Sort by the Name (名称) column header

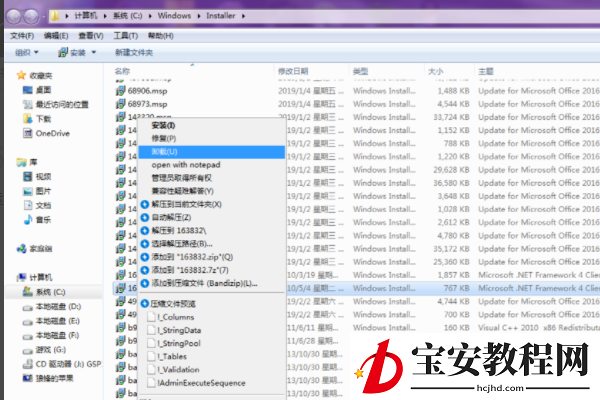(194, 71)
